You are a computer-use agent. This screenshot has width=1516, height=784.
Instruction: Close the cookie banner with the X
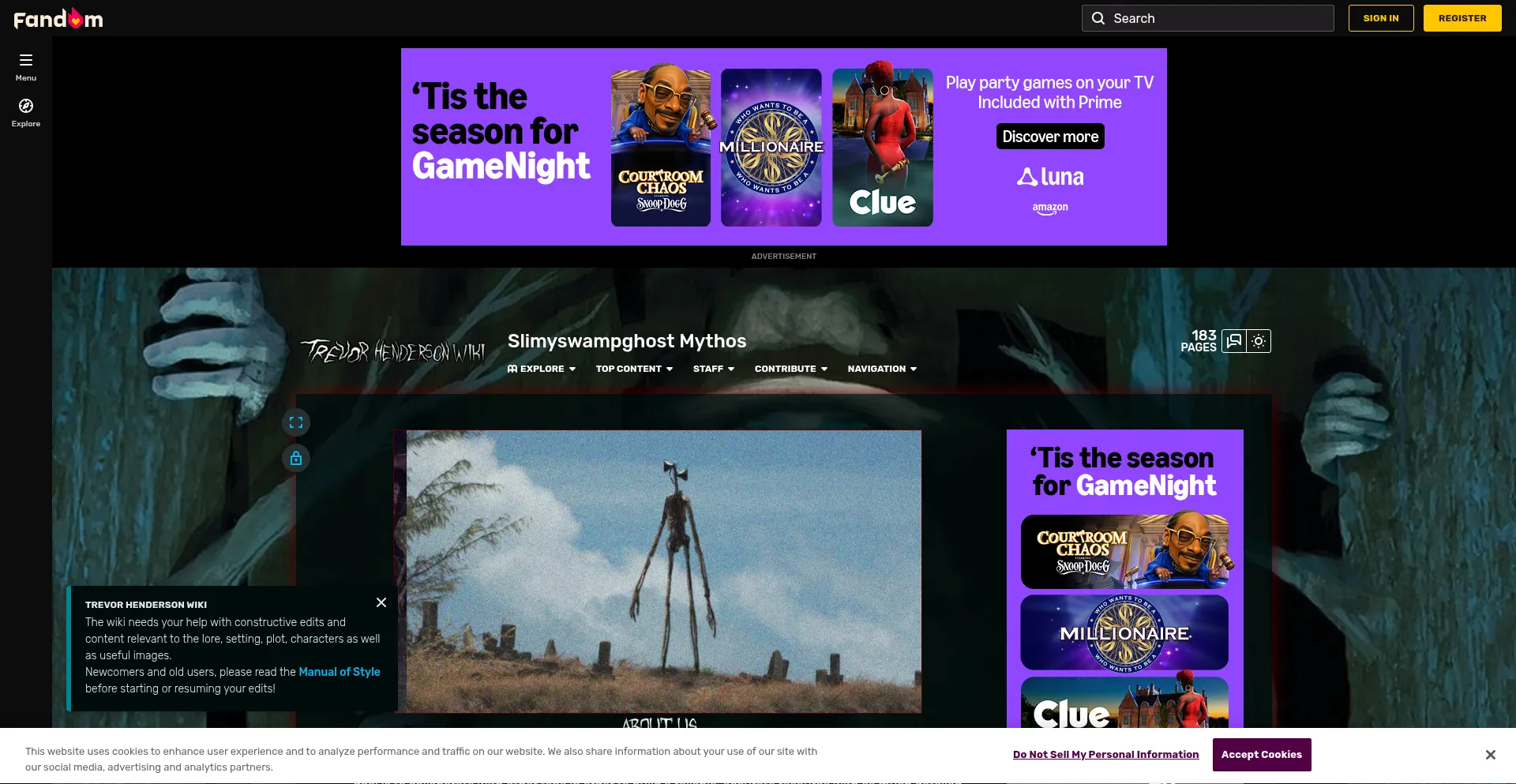click(1491, 754)
